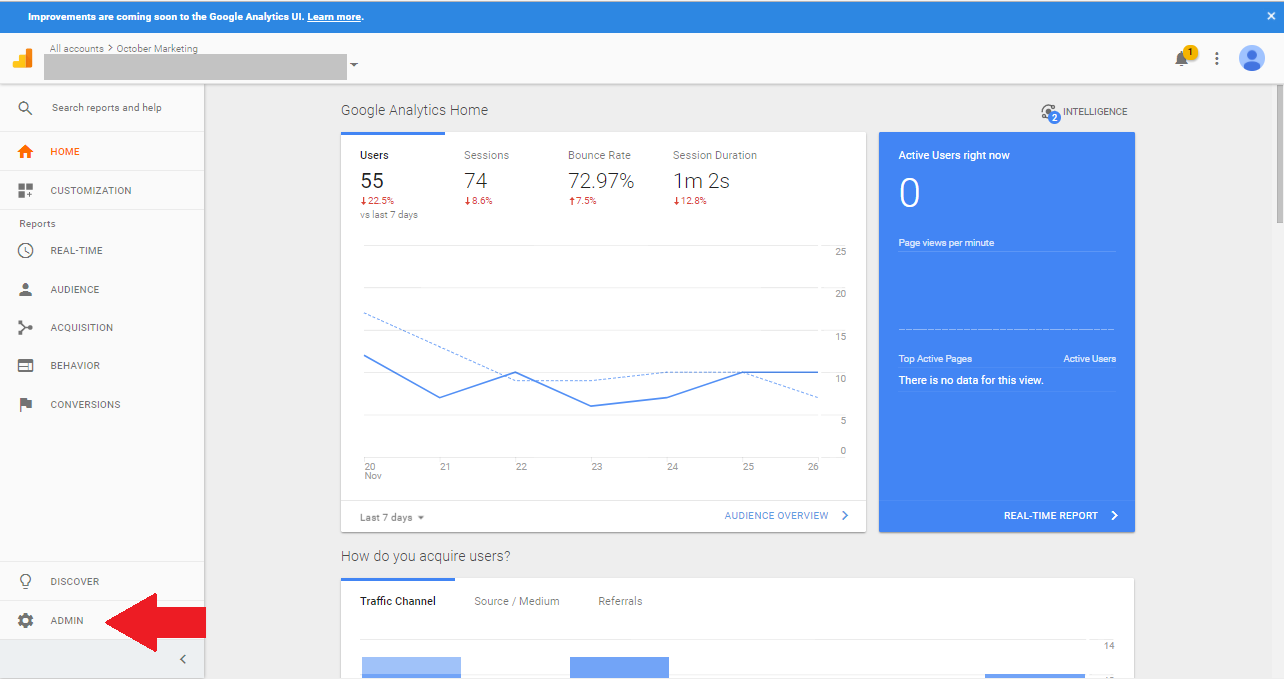Click the Google Analytics Home heading
The image size is (1284, 679).
[x=414, y=110]
